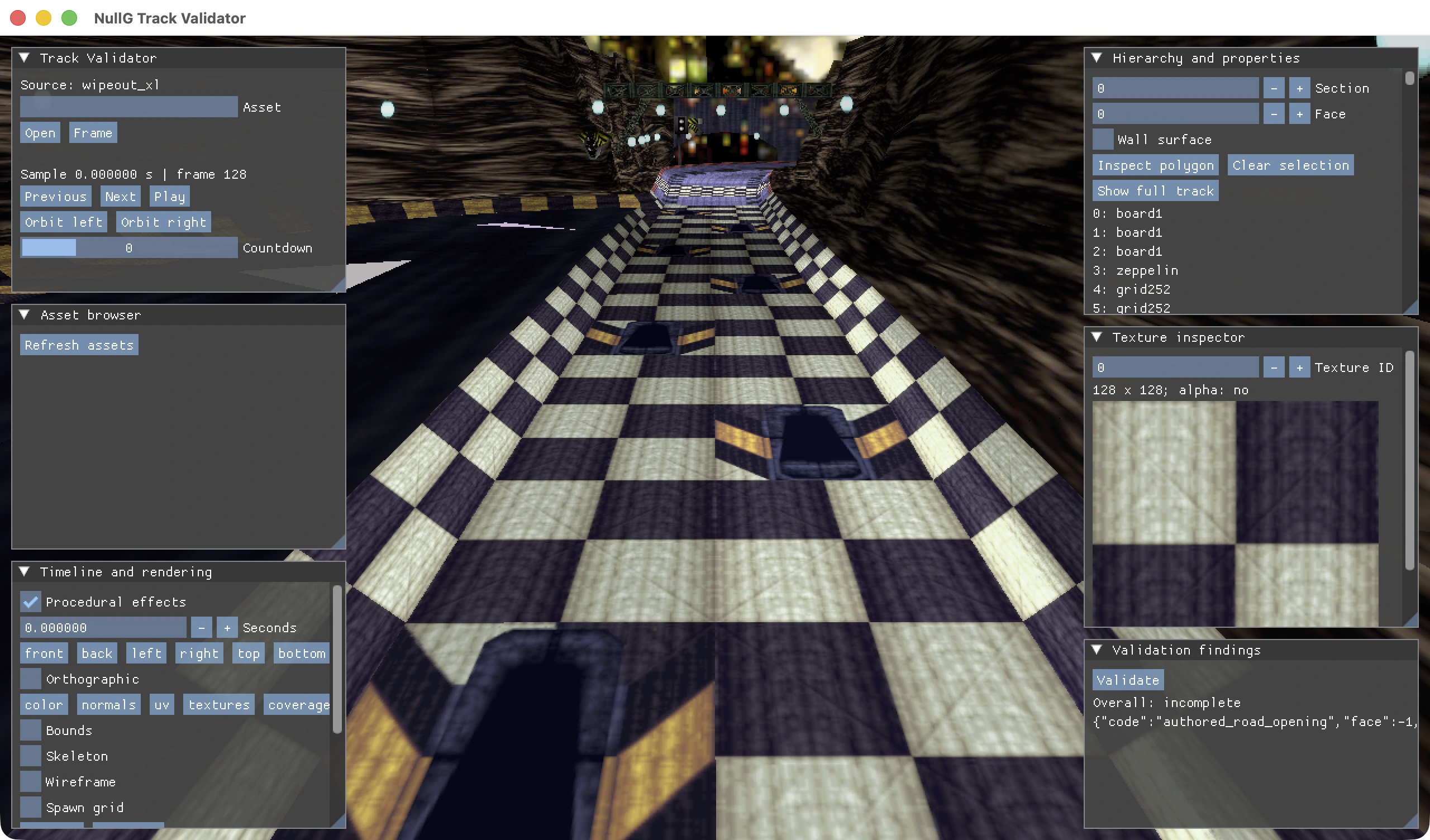The image size is (1430, 840).
Task: Adjust the Countdown slider
Action: click(x=129, y=247)
